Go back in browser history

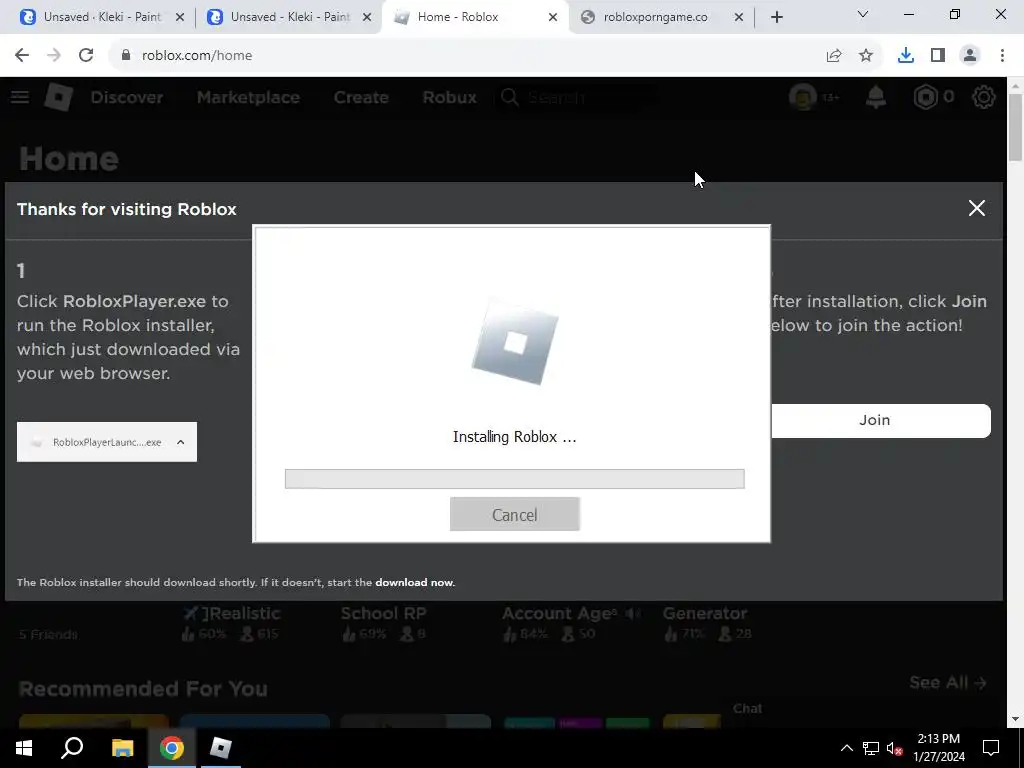[22, 56]
